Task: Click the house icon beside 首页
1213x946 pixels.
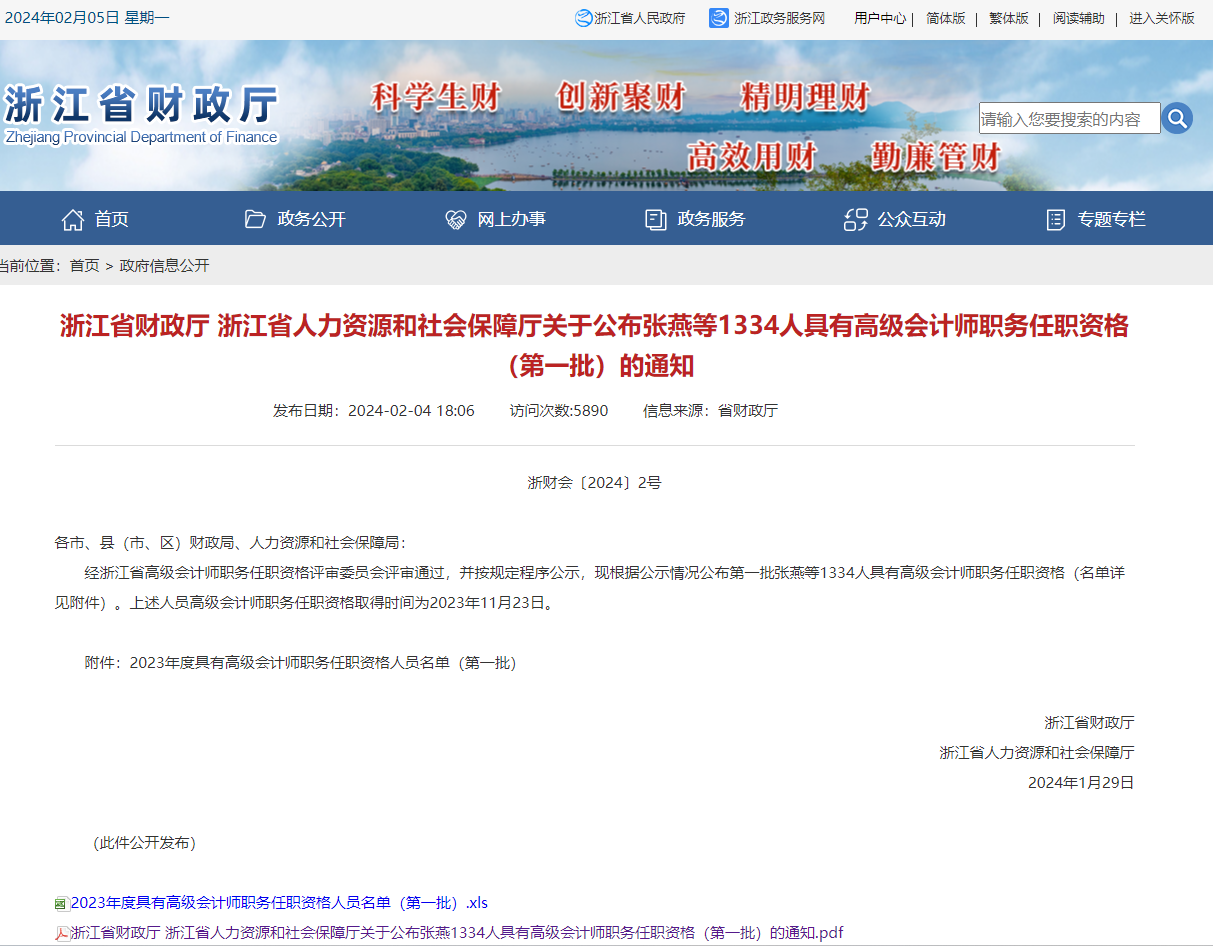Action: pyautogui.click(x=73, y=219)
